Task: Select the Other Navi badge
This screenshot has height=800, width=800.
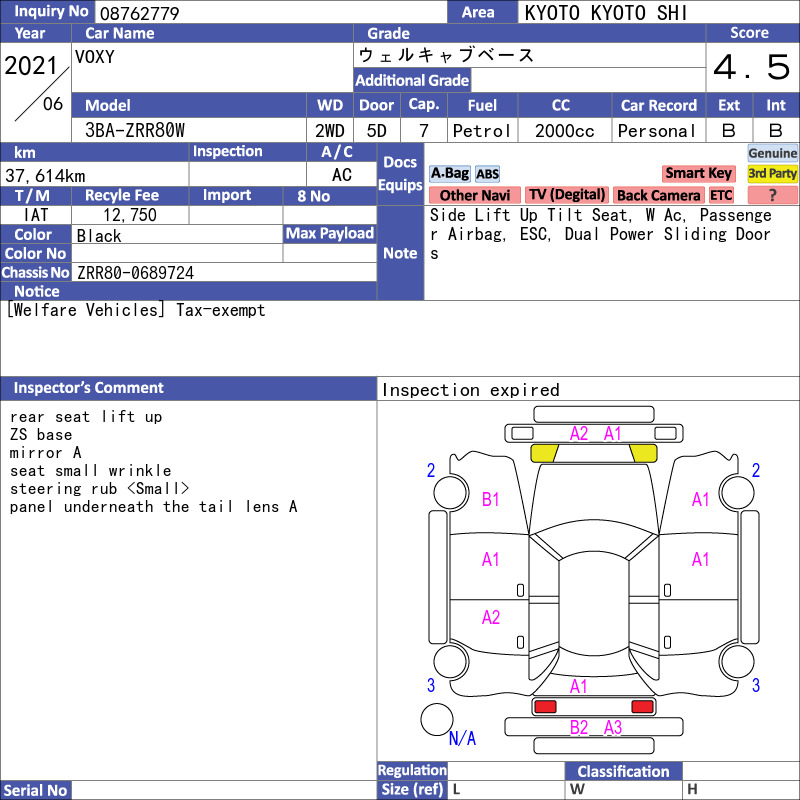Action: 474,195
